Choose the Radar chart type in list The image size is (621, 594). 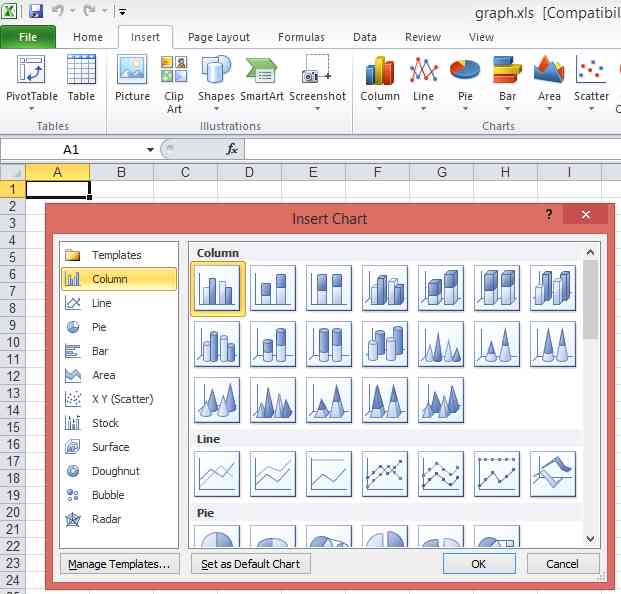(108, 519)
